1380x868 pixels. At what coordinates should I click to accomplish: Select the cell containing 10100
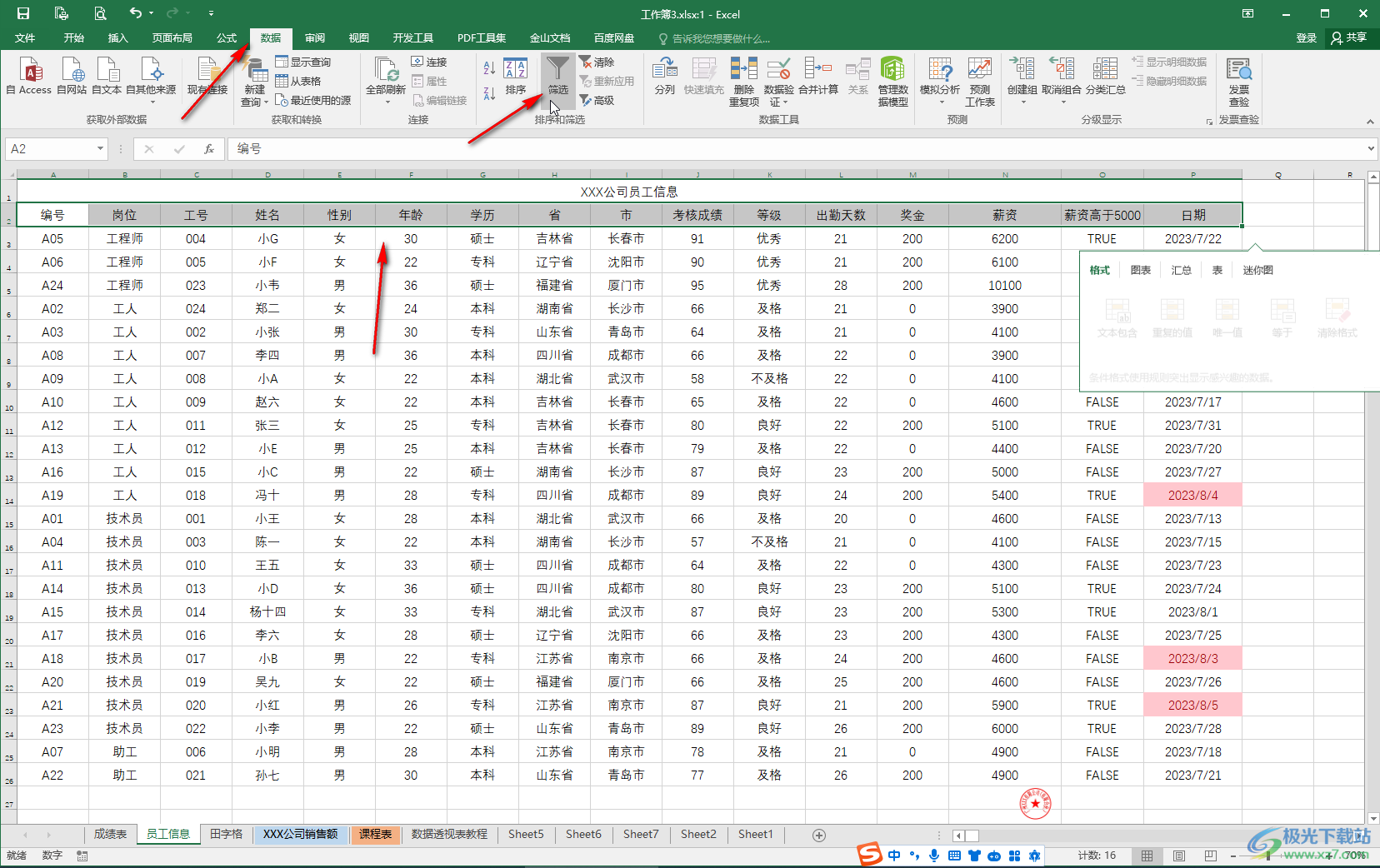pyautogui.click(x=1005, y=285)
